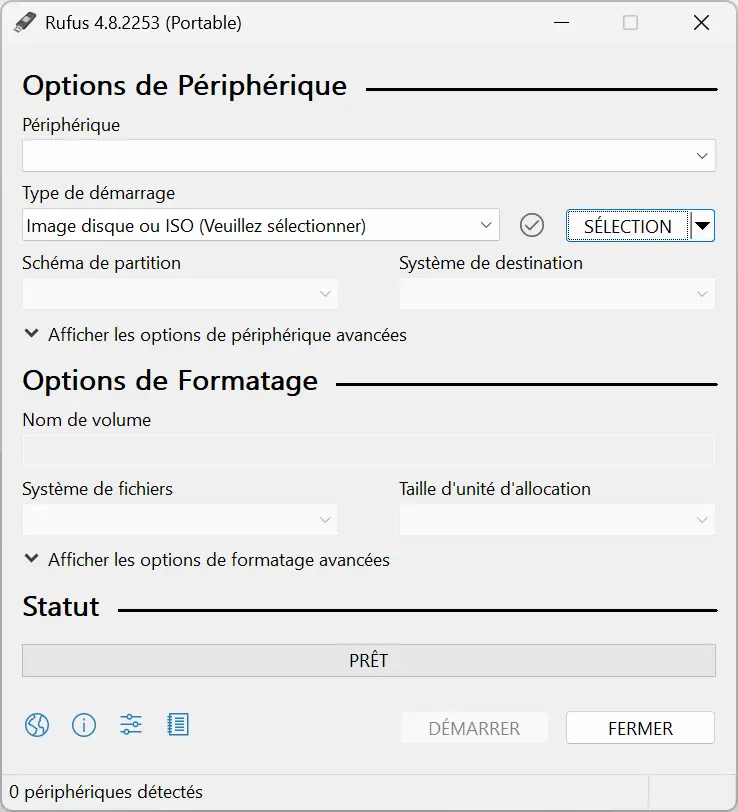Open the settings sliders icon

coord(131,724)
